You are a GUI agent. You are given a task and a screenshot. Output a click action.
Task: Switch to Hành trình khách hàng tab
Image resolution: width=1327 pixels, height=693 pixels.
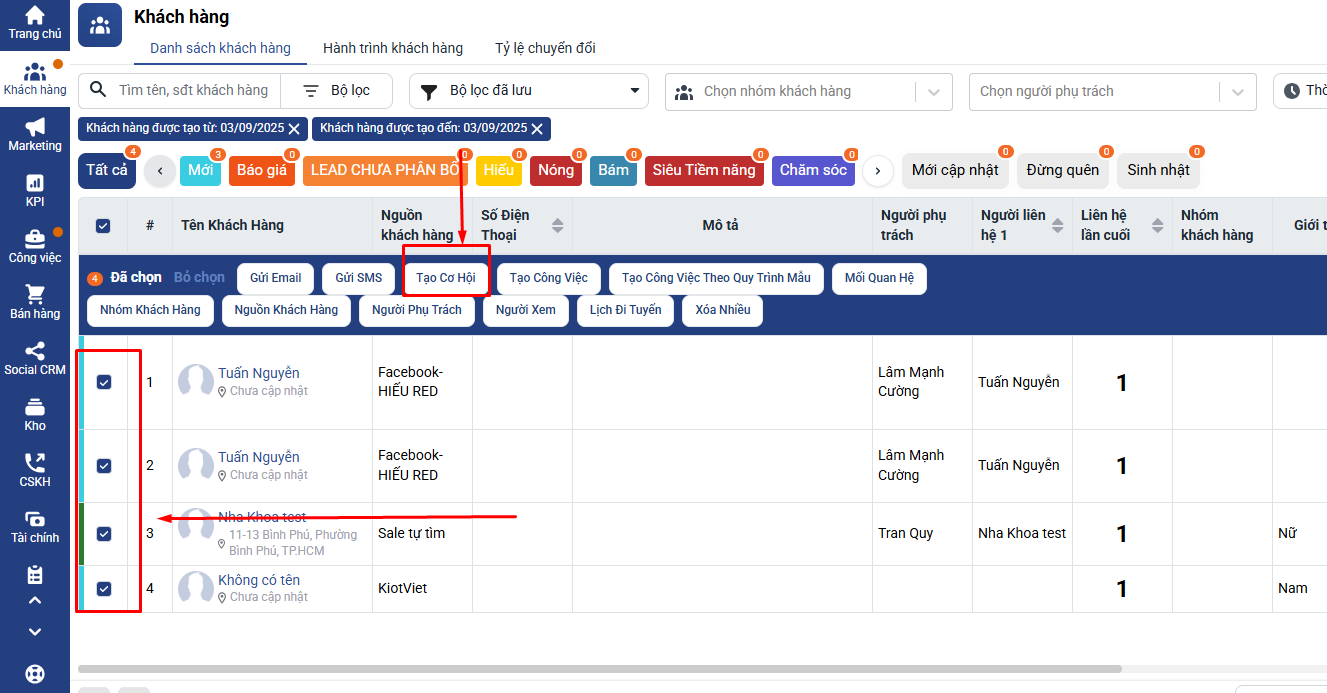392,48
